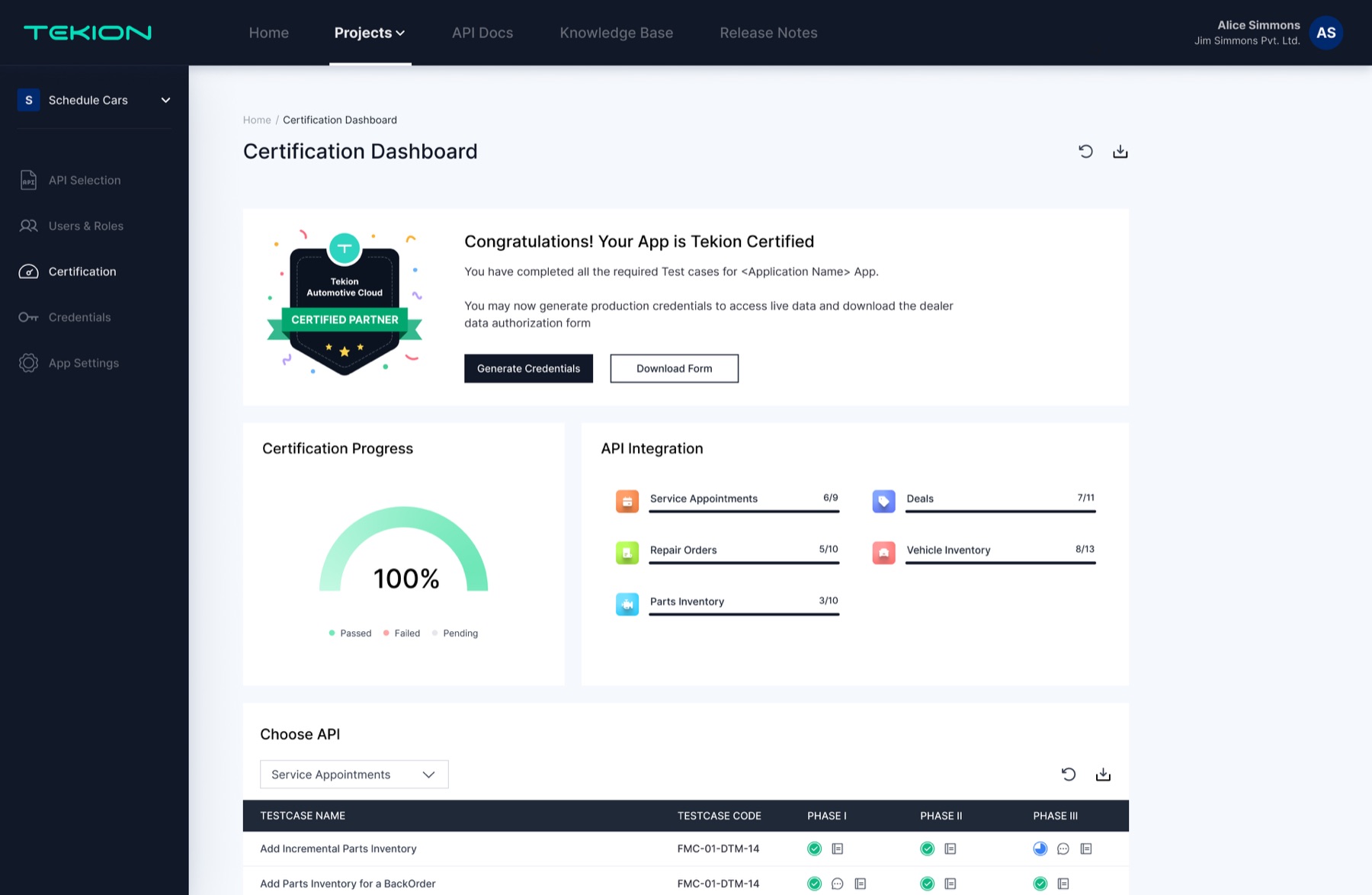
Task: Open Phase II log for Add Incremental Parts Inventory
Action: coord(950,848)
